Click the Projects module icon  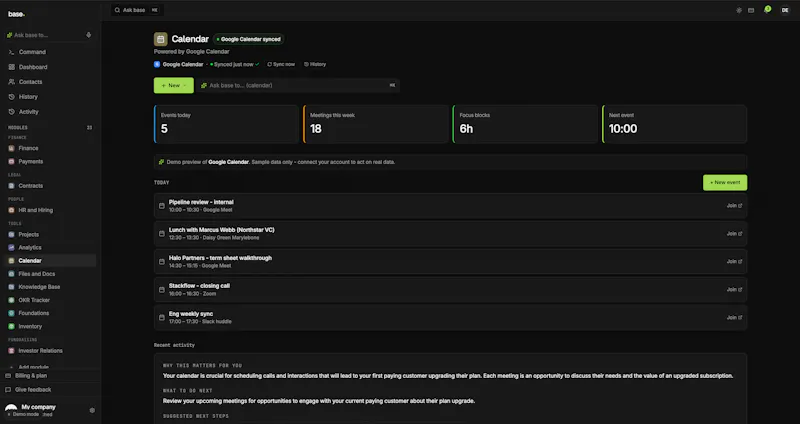click(x=11, y=234)
